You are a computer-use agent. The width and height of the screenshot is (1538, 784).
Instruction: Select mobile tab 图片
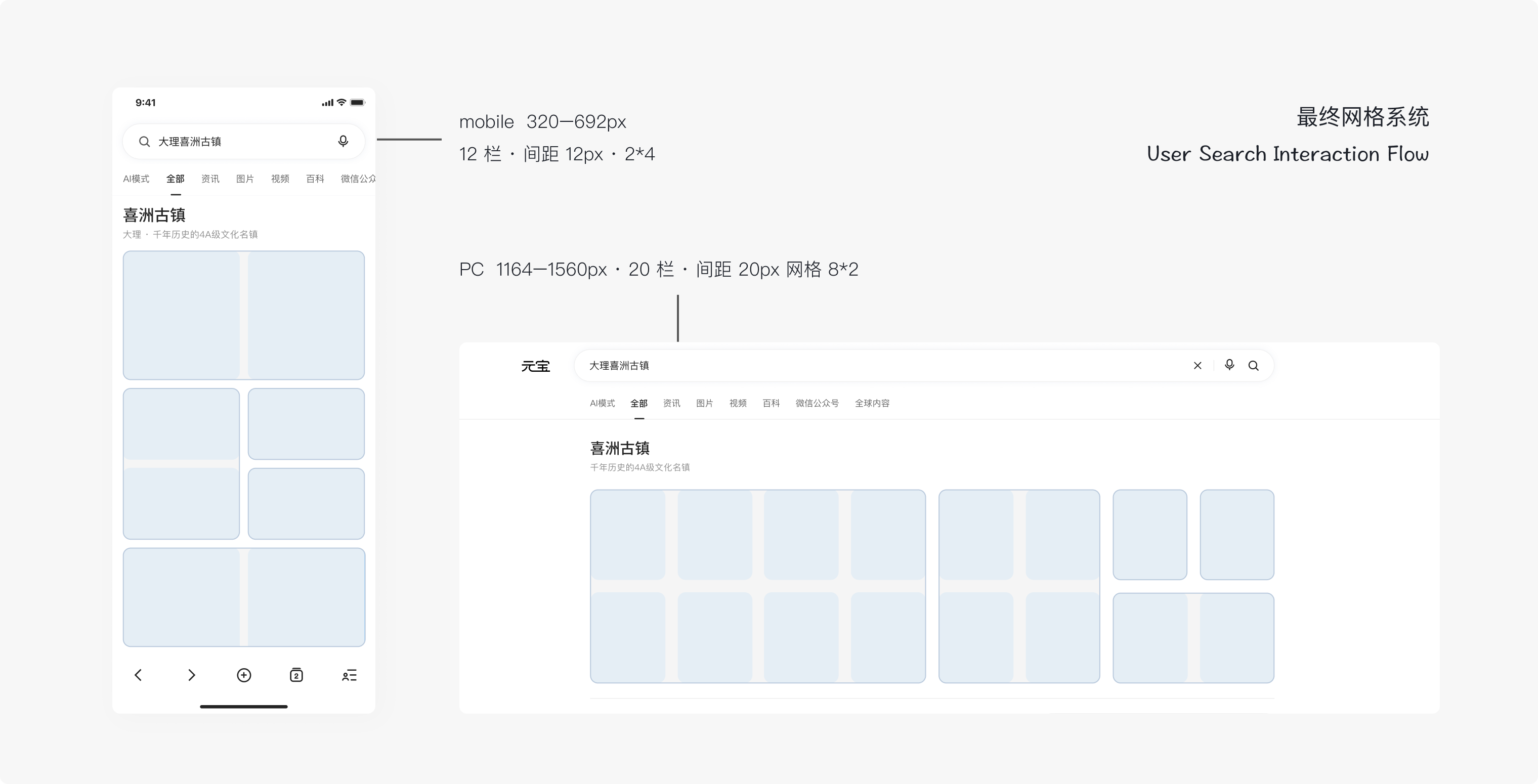tap(245, 179)
